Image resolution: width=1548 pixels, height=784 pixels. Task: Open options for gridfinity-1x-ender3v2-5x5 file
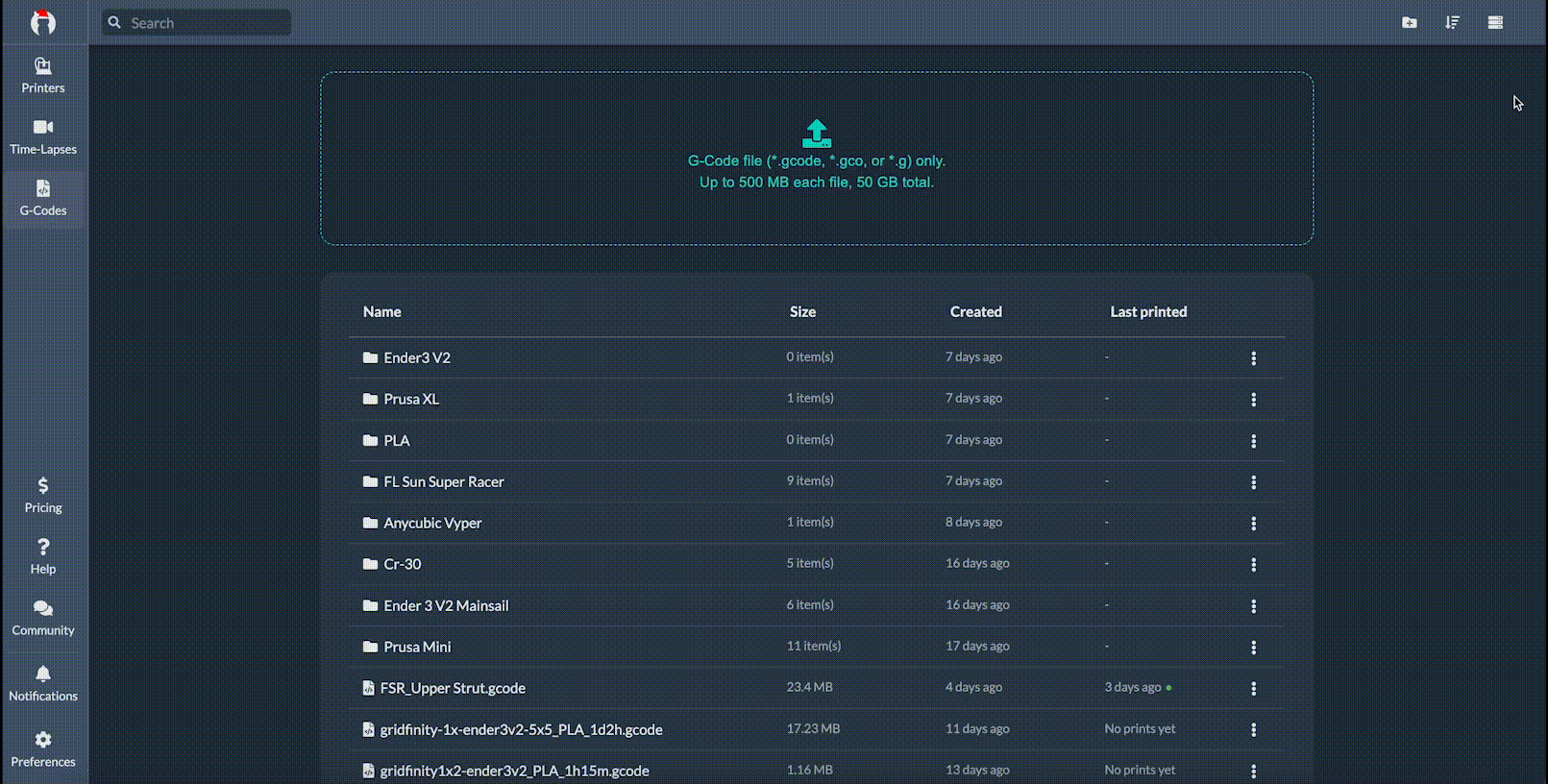point(1253,729)
